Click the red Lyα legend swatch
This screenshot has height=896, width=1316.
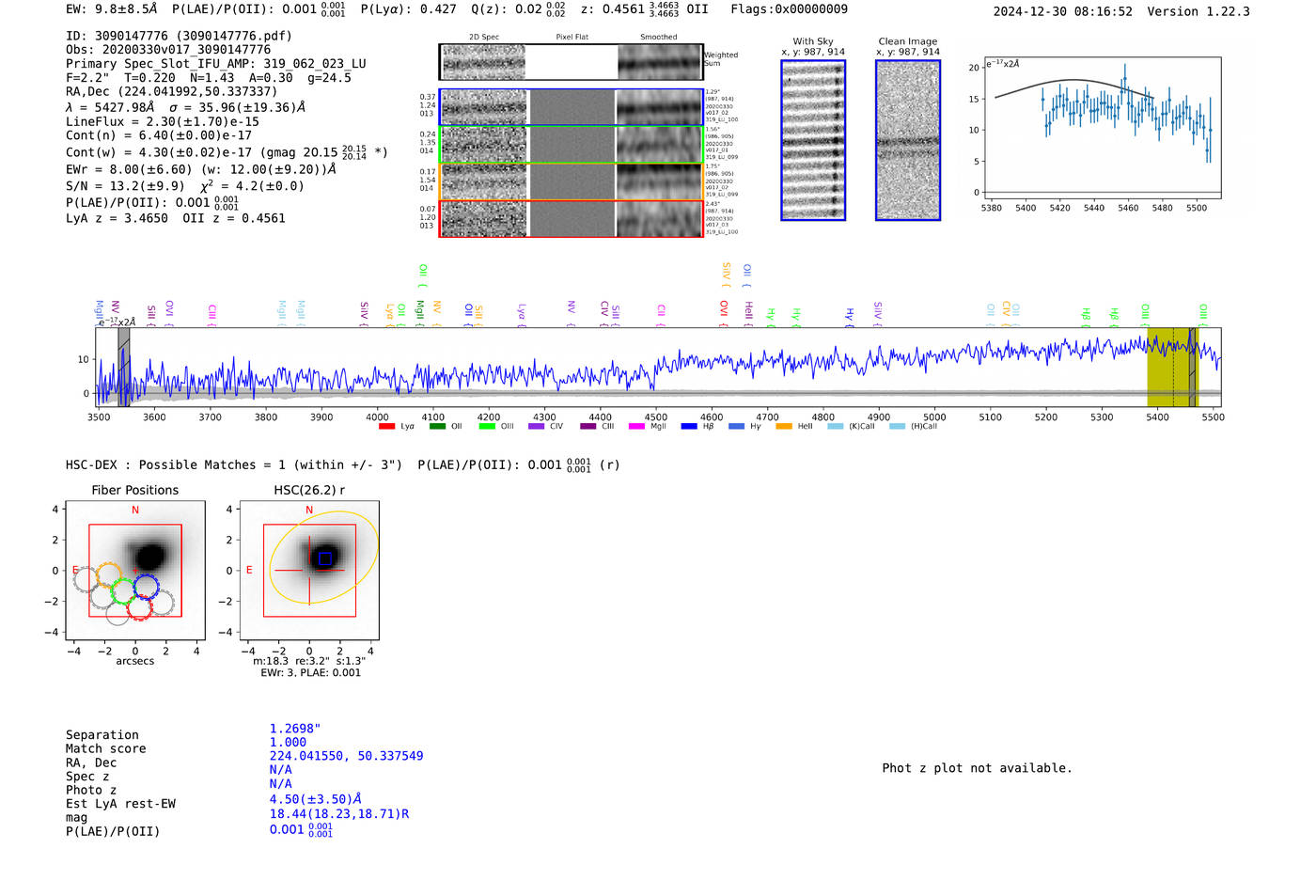pos(386,427)
